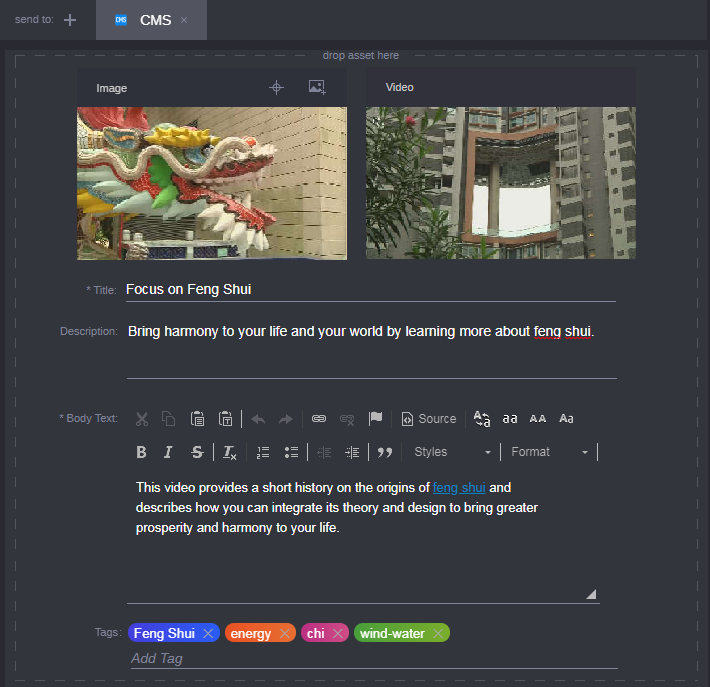Click into the Description text field
Screen dimensions: 710x687
tap(372, 350)
